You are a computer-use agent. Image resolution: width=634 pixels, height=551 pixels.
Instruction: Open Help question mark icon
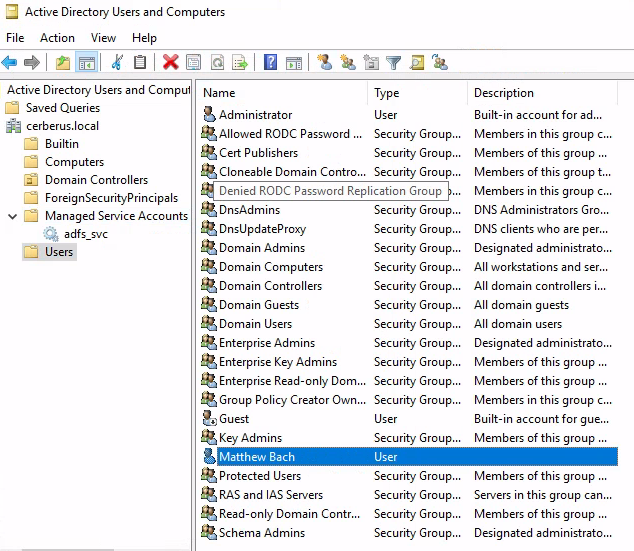coord(270,63)
